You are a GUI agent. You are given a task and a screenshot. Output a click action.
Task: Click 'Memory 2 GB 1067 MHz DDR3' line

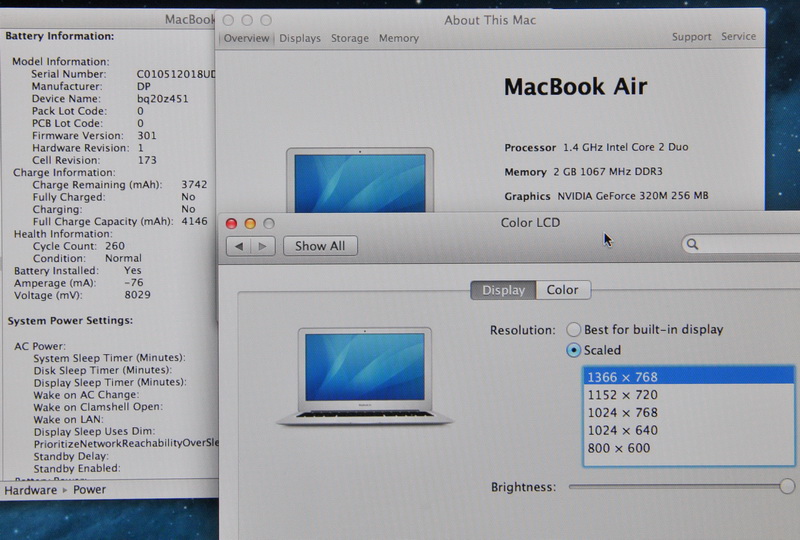coord(583,172)
